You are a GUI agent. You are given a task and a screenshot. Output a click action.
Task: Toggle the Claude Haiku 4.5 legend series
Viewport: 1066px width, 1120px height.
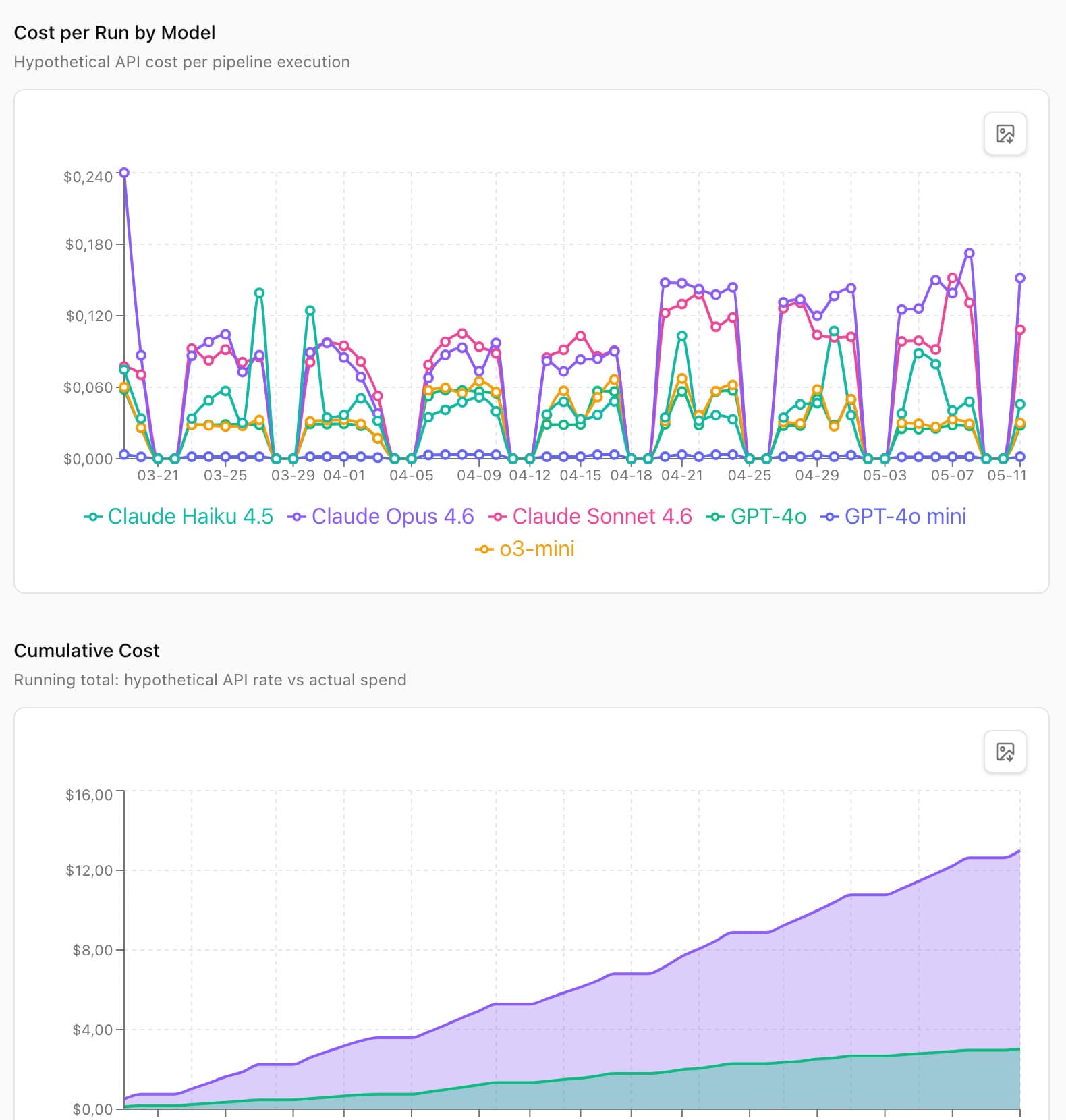(178, 517)
